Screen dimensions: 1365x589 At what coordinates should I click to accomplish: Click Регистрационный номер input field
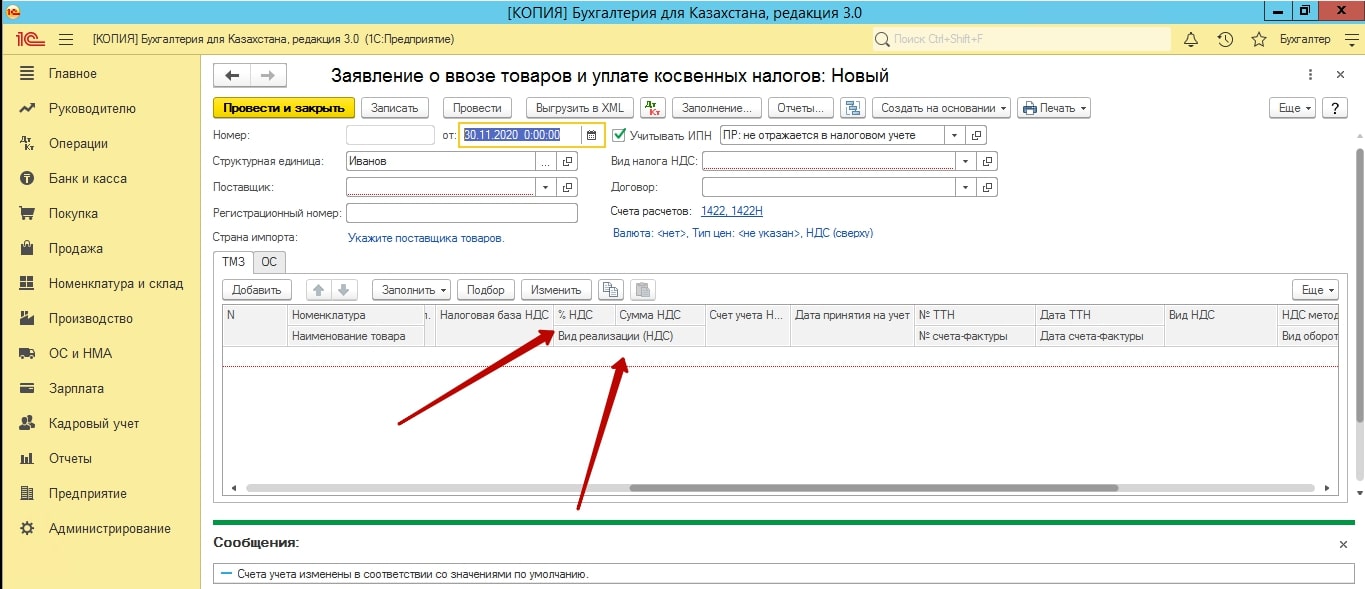[x=462, y=213]
